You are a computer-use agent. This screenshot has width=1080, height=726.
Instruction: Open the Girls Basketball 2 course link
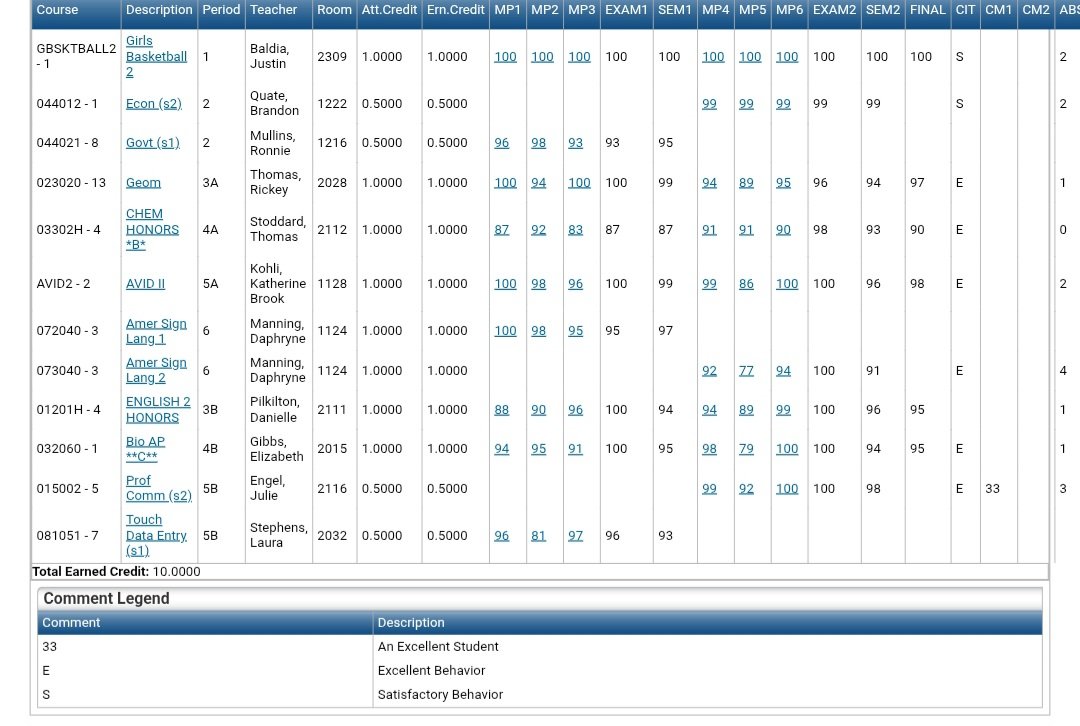click(156, 56)
